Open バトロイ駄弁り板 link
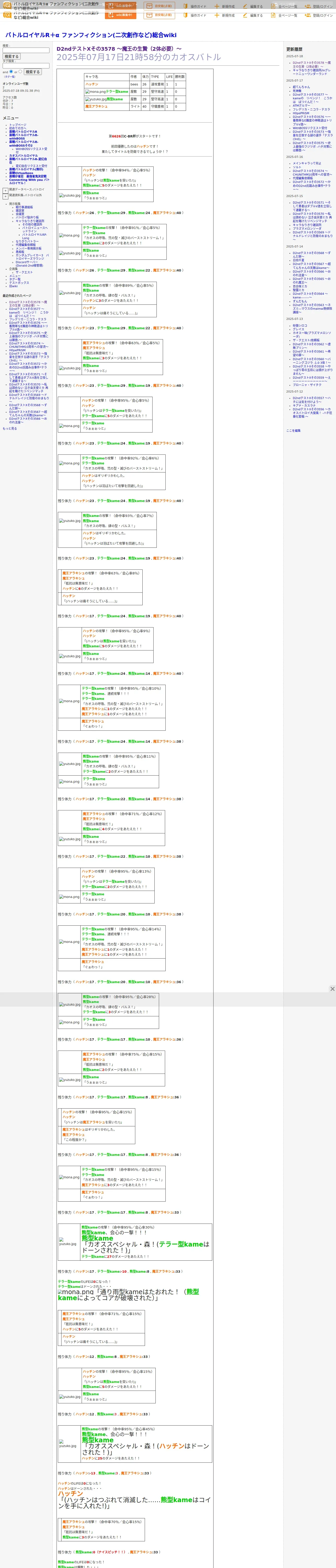The image size is (336, 1568). point(27,217)
